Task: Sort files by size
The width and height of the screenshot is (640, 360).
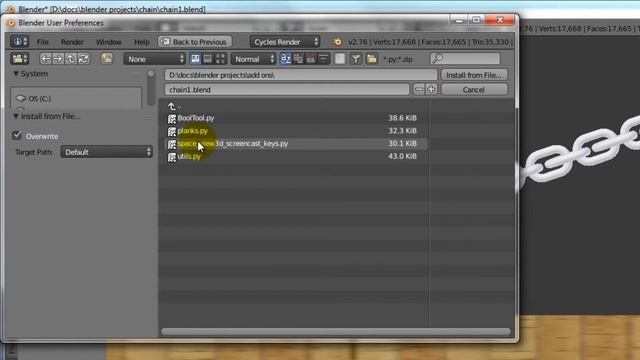Action: pyautogui.click(x=323, y=59)
